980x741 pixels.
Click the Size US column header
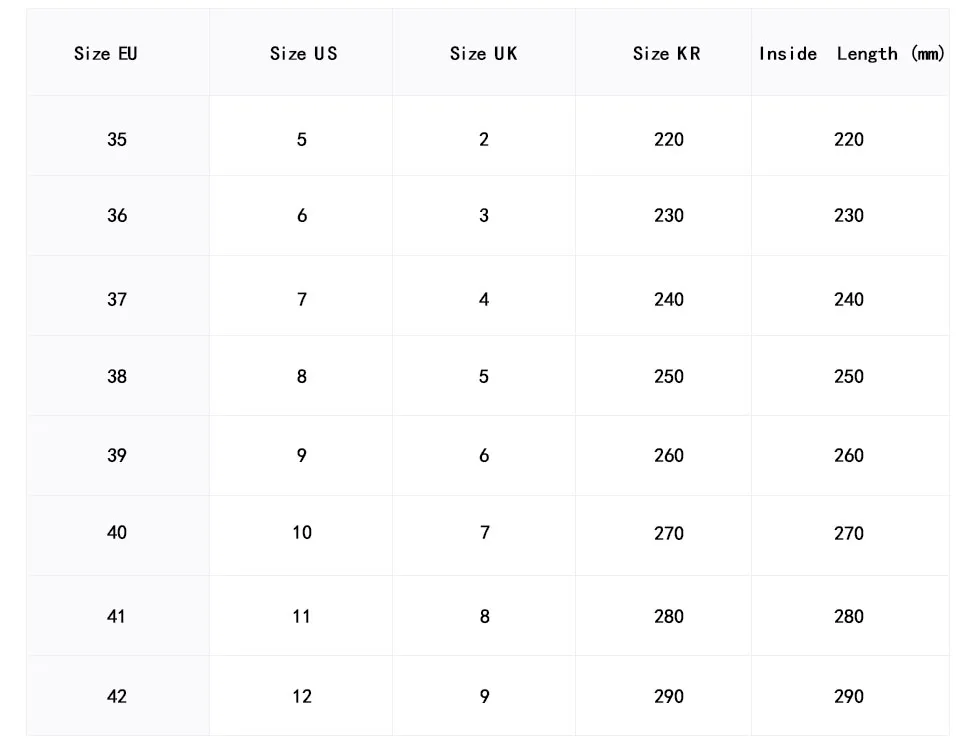tap(303, 54)
